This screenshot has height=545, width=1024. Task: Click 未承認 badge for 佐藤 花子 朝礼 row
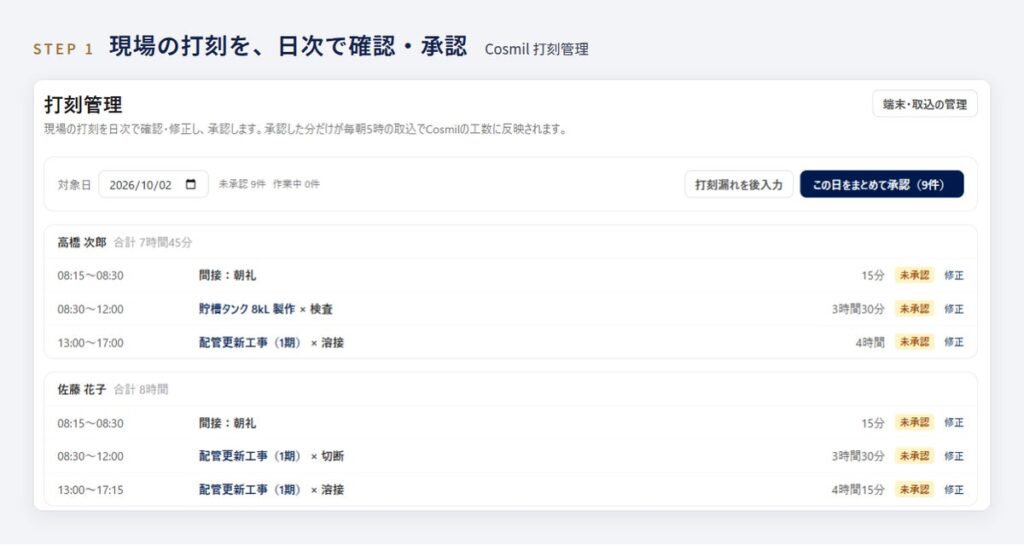tap(914, 423)
